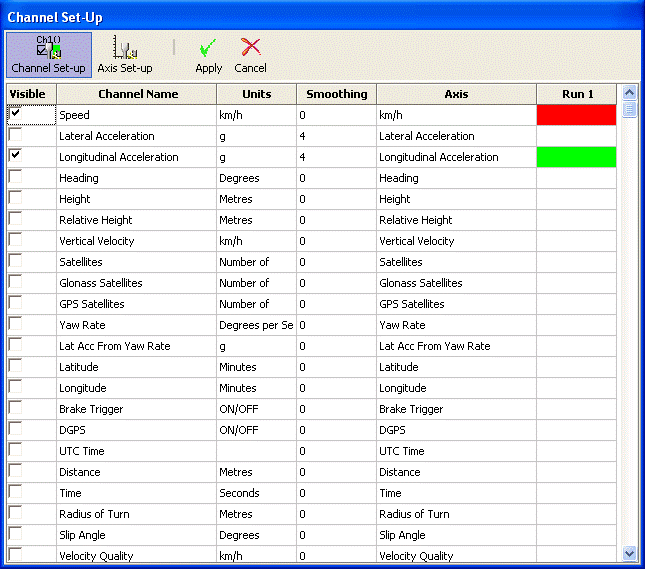Select Lateral Acceleration smoothing value 4
The height and width of the screenshot is (569, 645).
tap(336, 136)
